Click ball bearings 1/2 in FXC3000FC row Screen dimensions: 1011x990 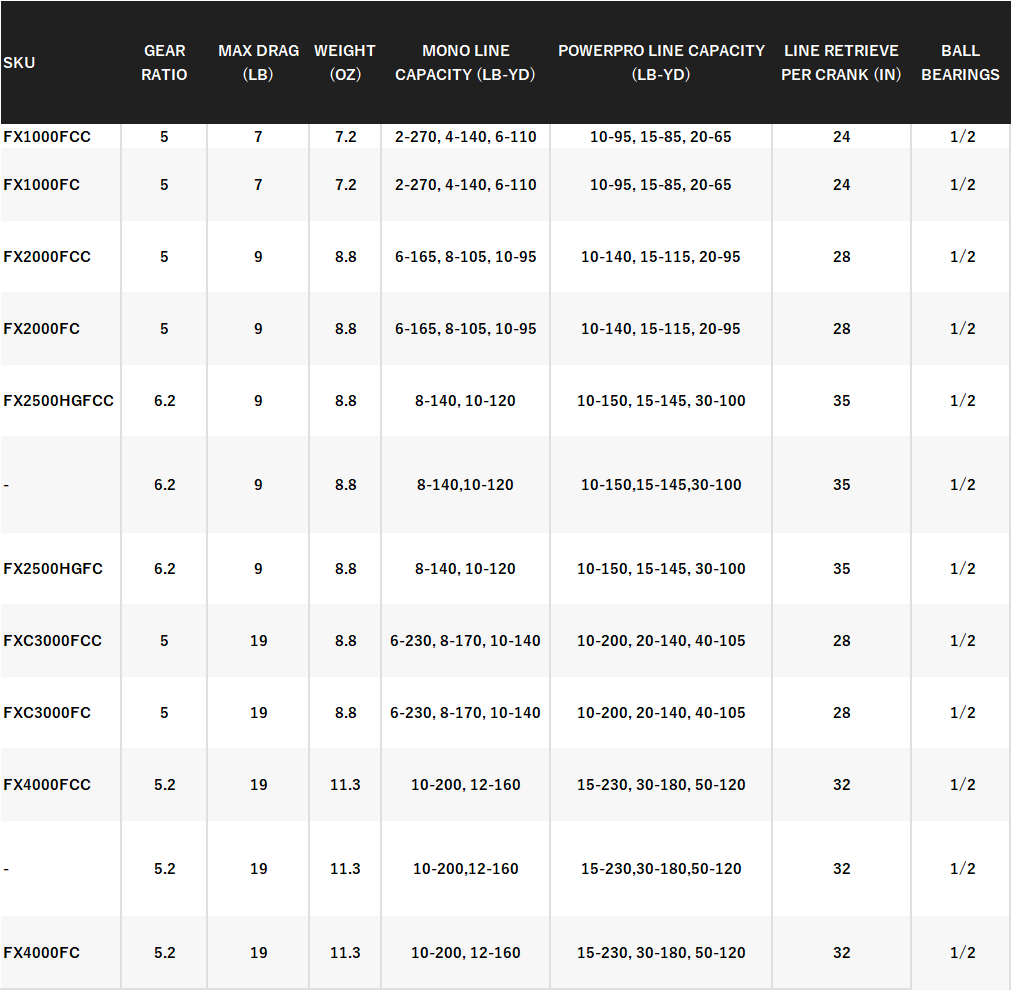[963, 713]
